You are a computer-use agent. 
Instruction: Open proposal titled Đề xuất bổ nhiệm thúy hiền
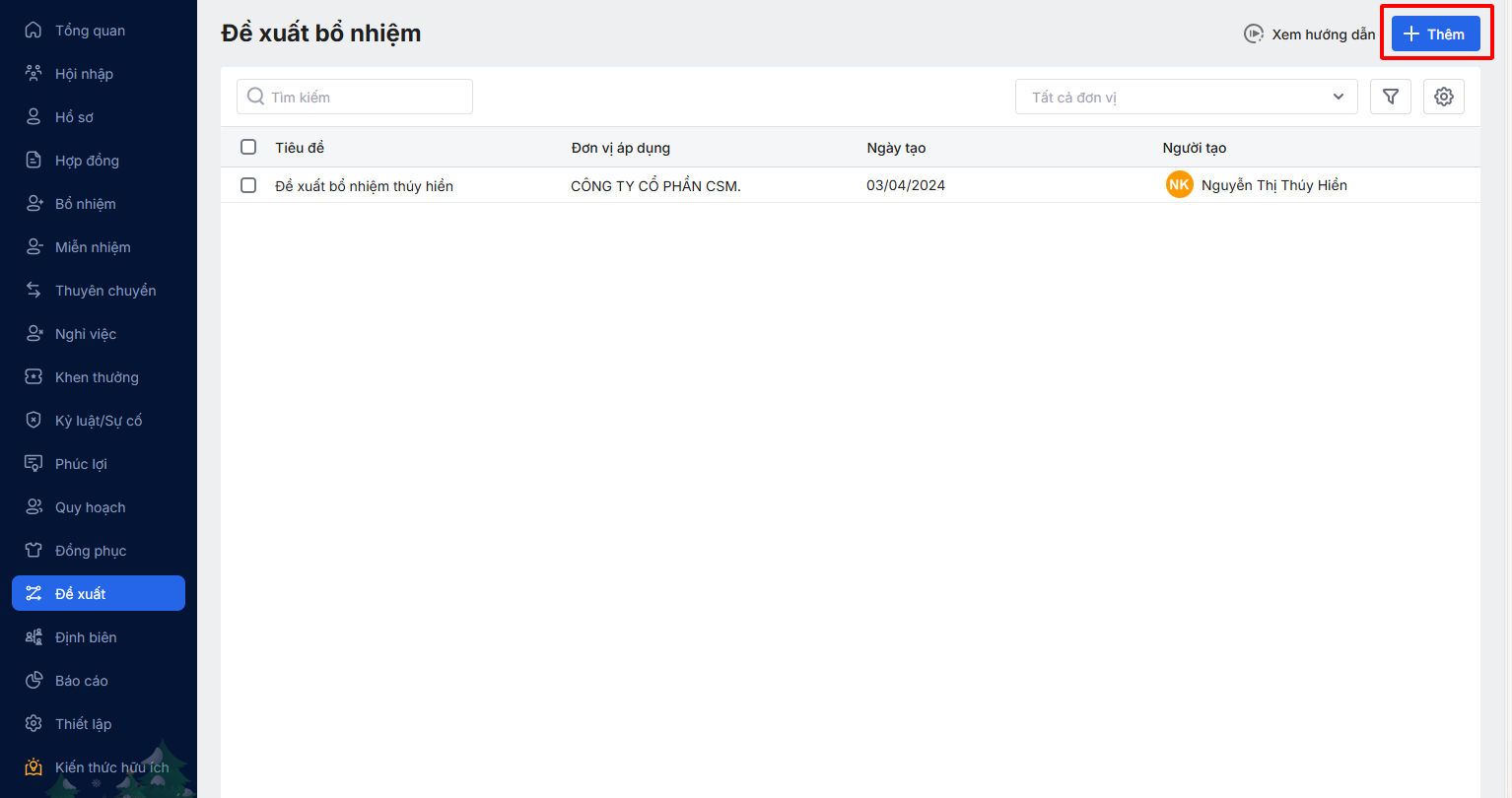364,185
